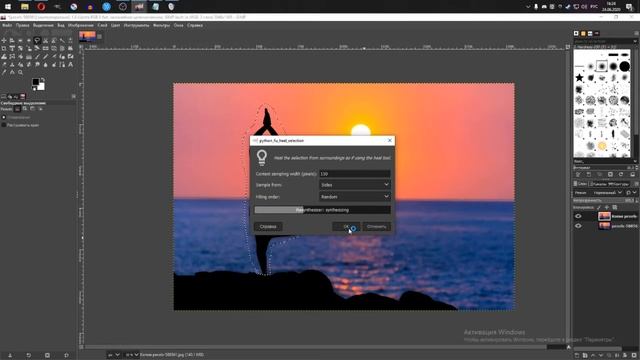Close the python_fu_heal_selection dialog
Screen dimensions: 640x360
click(x=389, y=140)
